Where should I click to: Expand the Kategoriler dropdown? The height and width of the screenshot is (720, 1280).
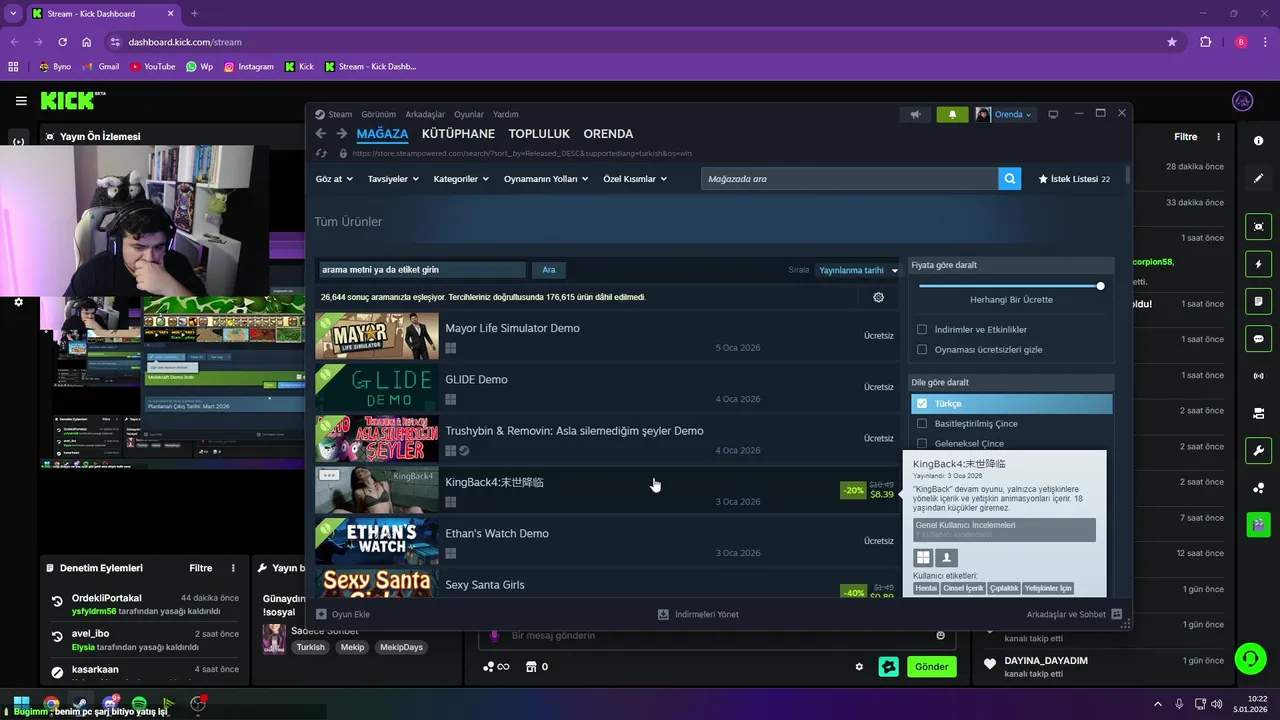tap(461, 179)
